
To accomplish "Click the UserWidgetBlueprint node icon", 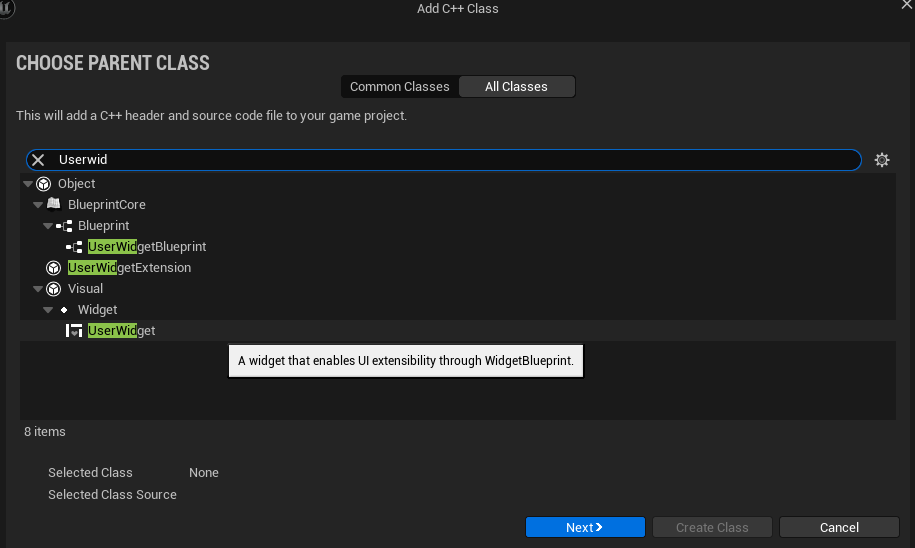I will click(x=74, y=247).
